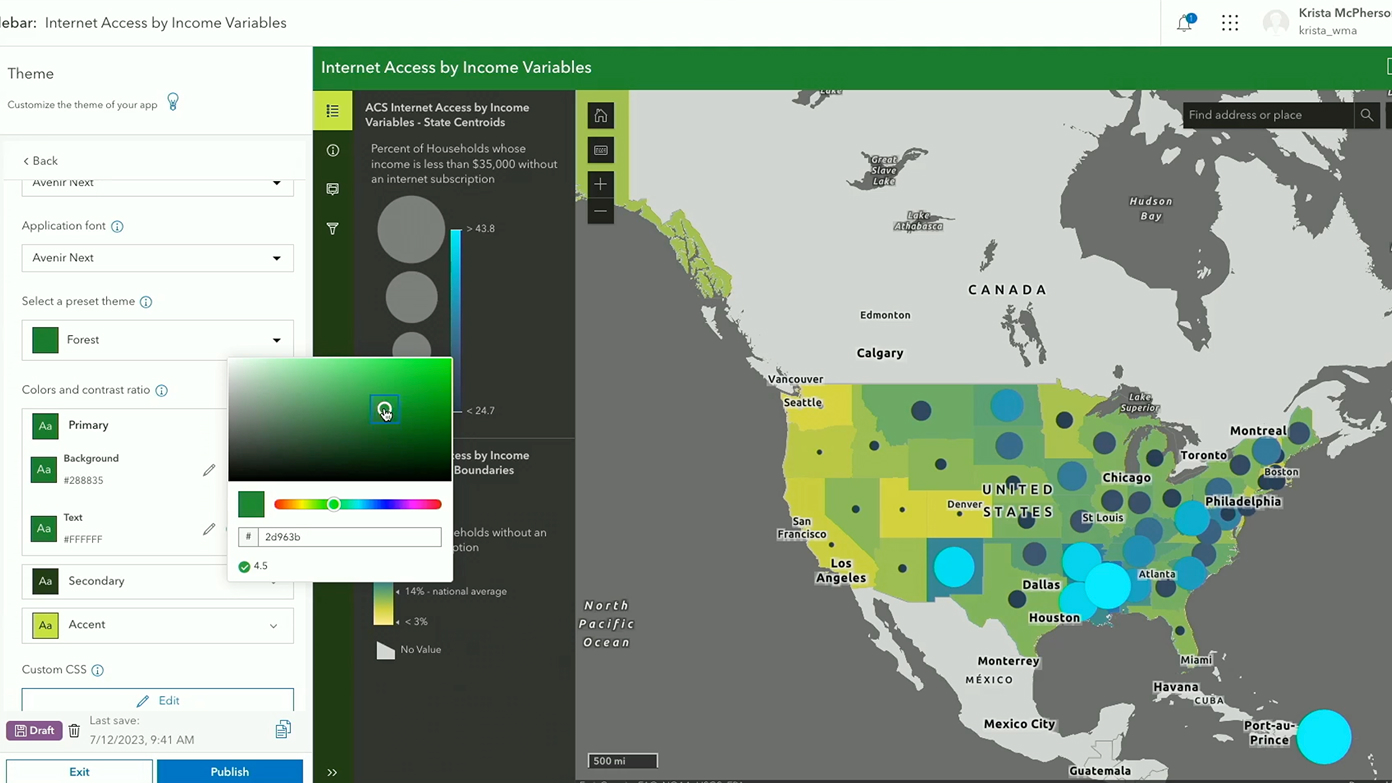Zoom out on the map

[x=601, y=211]
